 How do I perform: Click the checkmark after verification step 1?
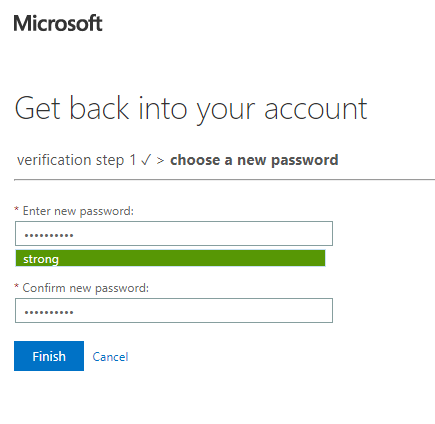tap(146, 160)
